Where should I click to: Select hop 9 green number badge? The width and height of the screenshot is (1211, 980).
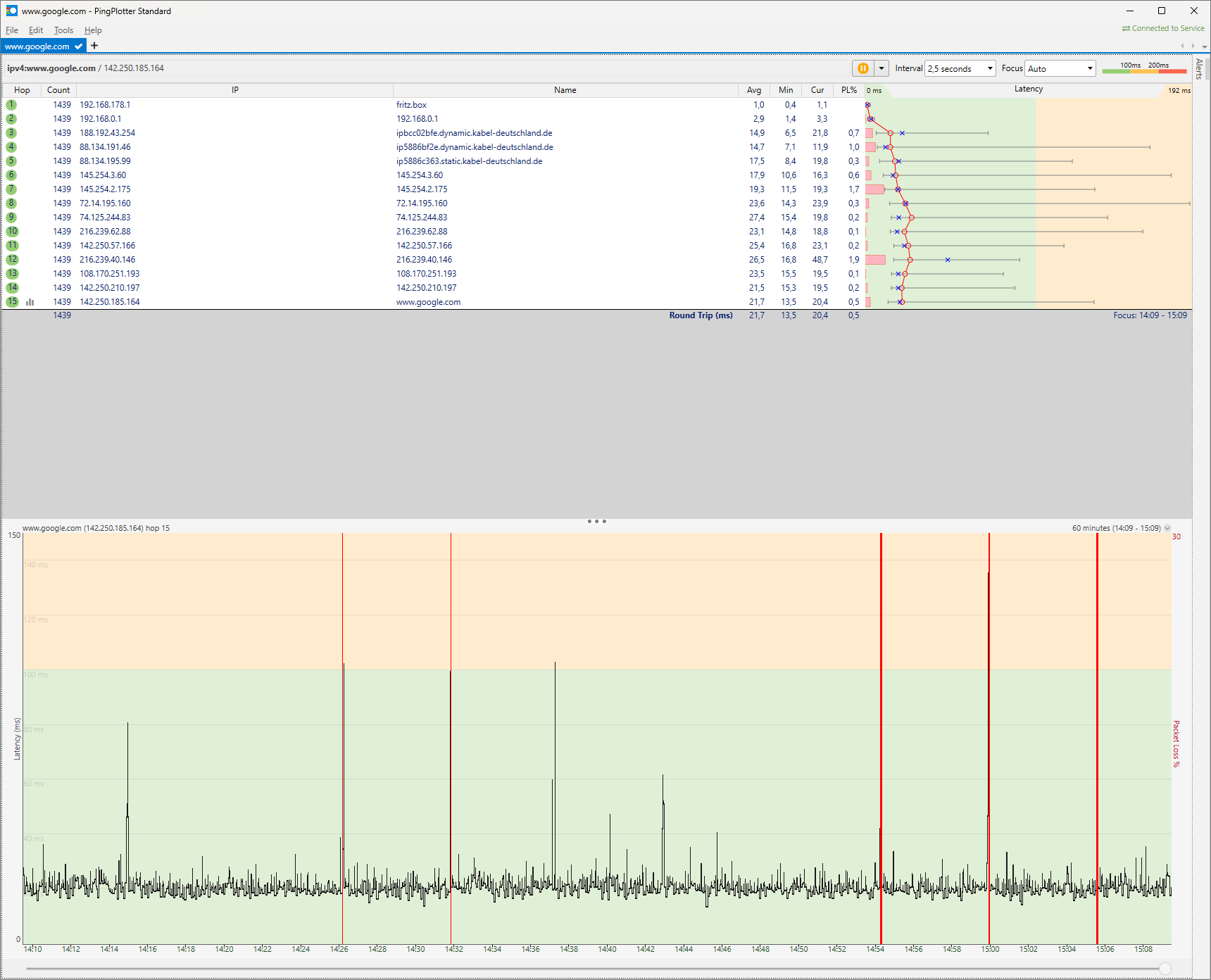pyautogui.click(x=11, y=218)
